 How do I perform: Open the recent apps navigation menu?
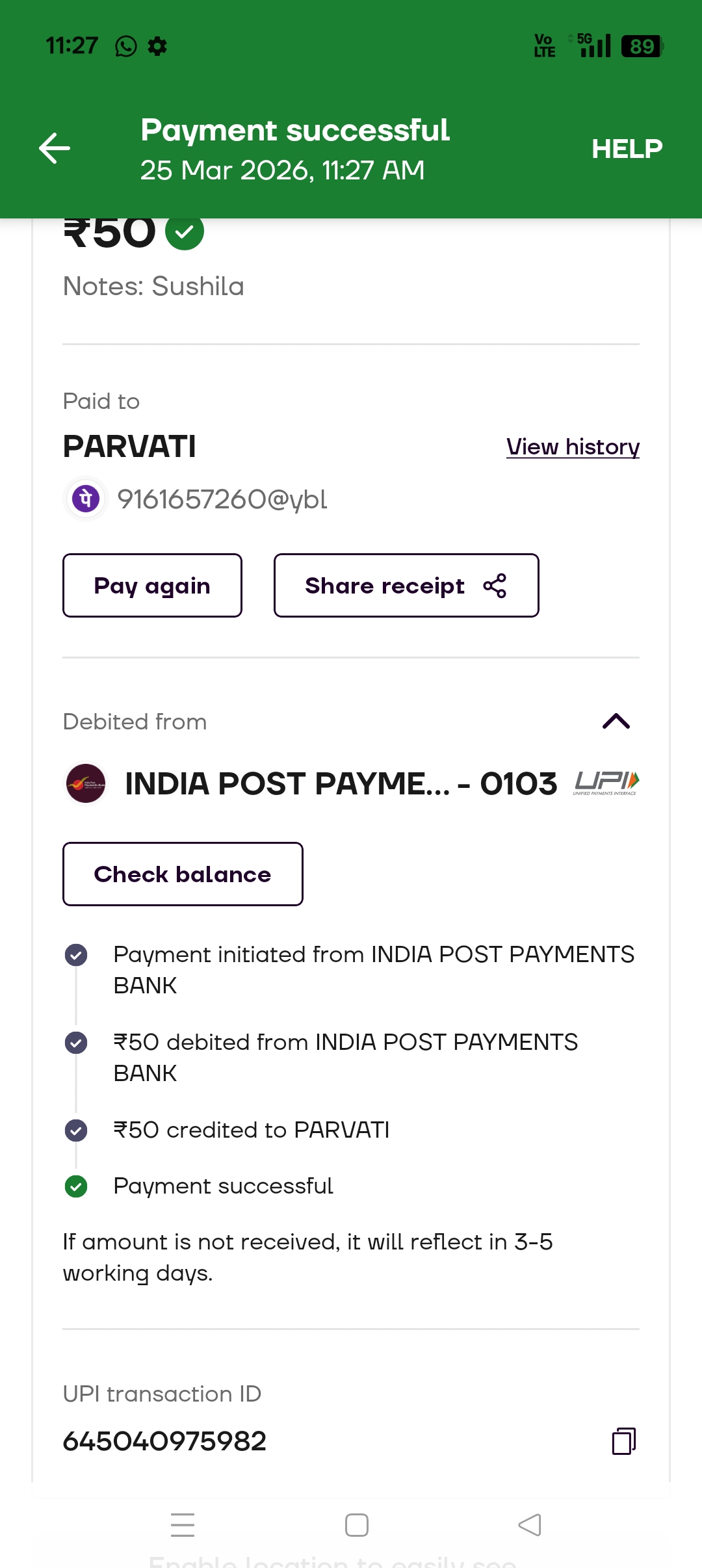pos(183,1524)
